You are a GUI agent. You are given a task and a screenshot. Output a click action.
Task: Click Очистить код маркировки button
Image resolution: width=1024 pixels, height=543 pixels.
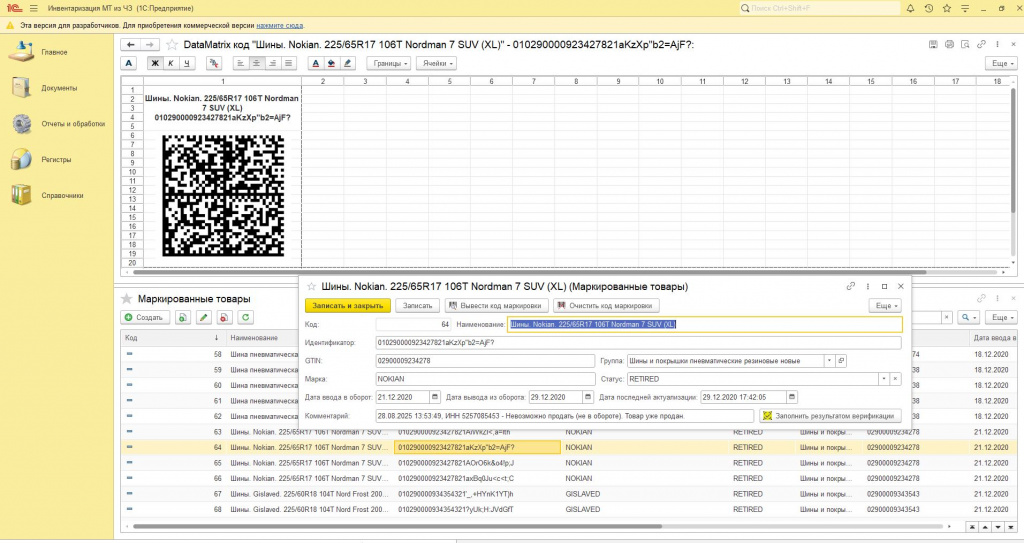606,305
